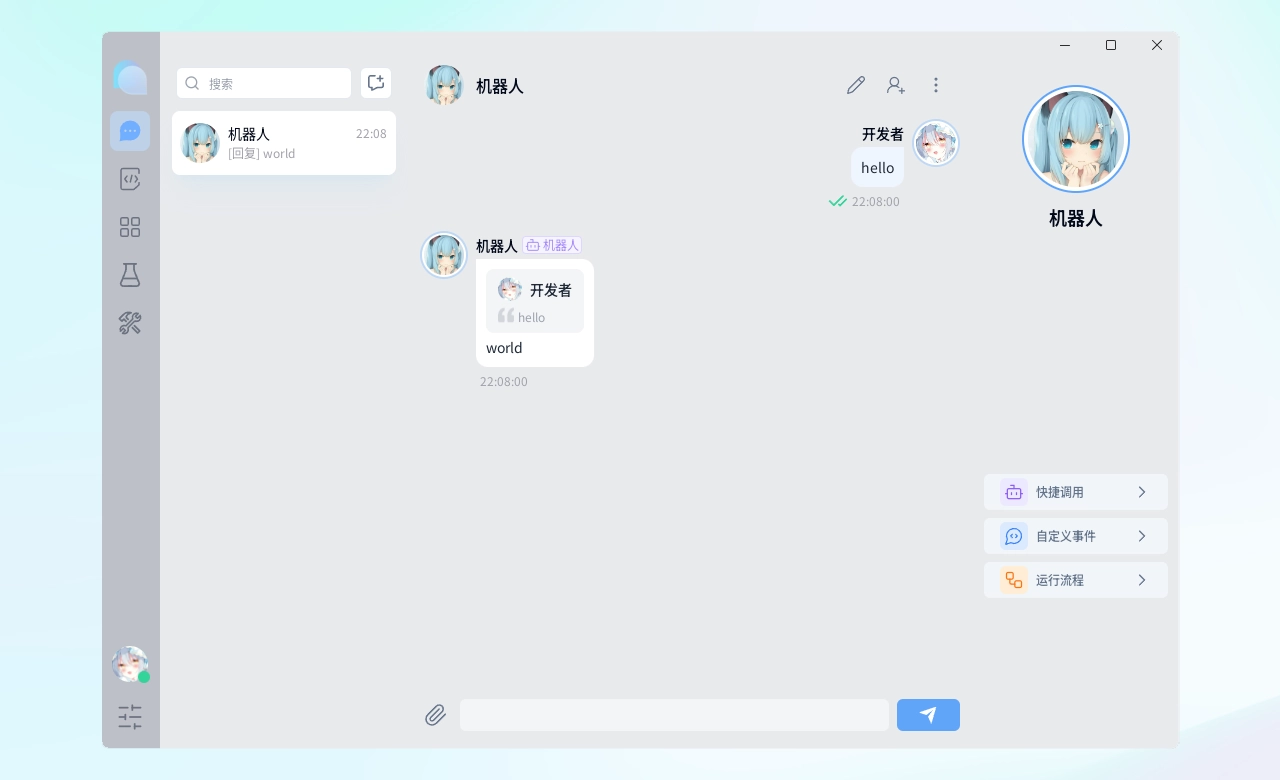Open the apps grid sidebar icon
Viewport: 1280px width, 780px height.
130,227
